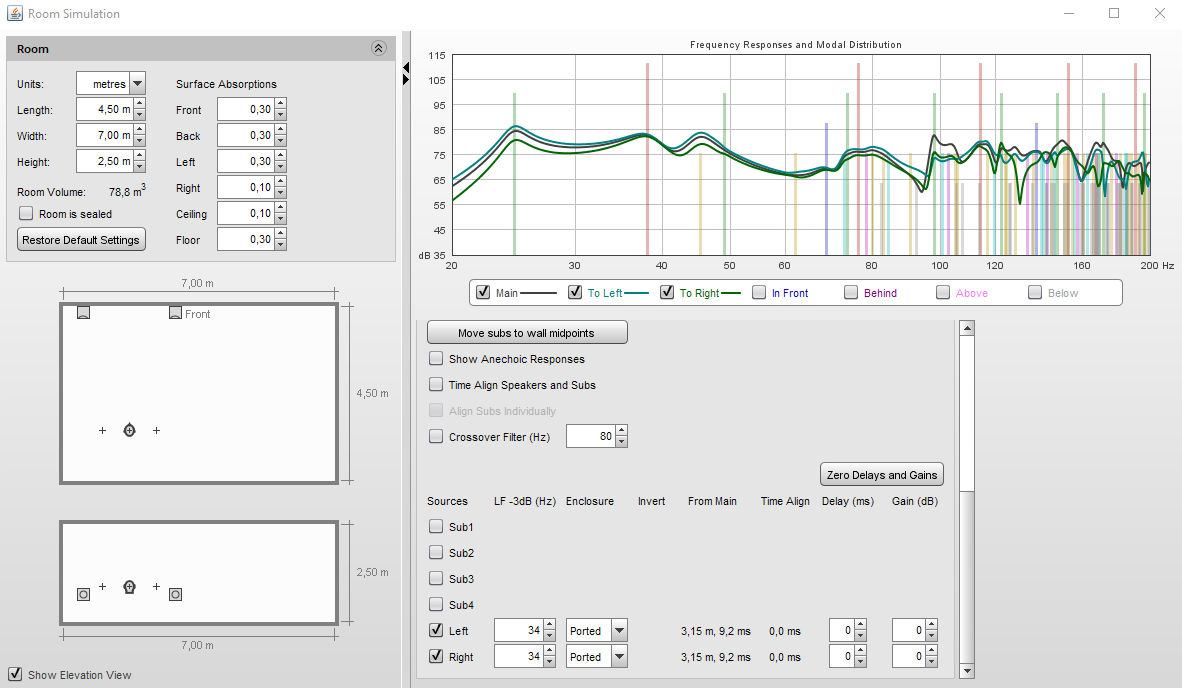
Task: Increase Left speaker Delay
Action: point(861,625)
